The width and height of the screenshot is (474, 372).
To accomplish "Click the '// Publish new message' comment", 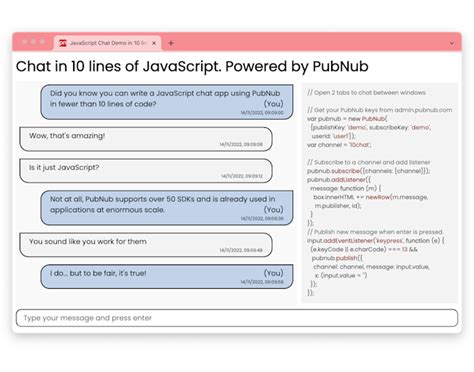I will click(x=375, y=232).
